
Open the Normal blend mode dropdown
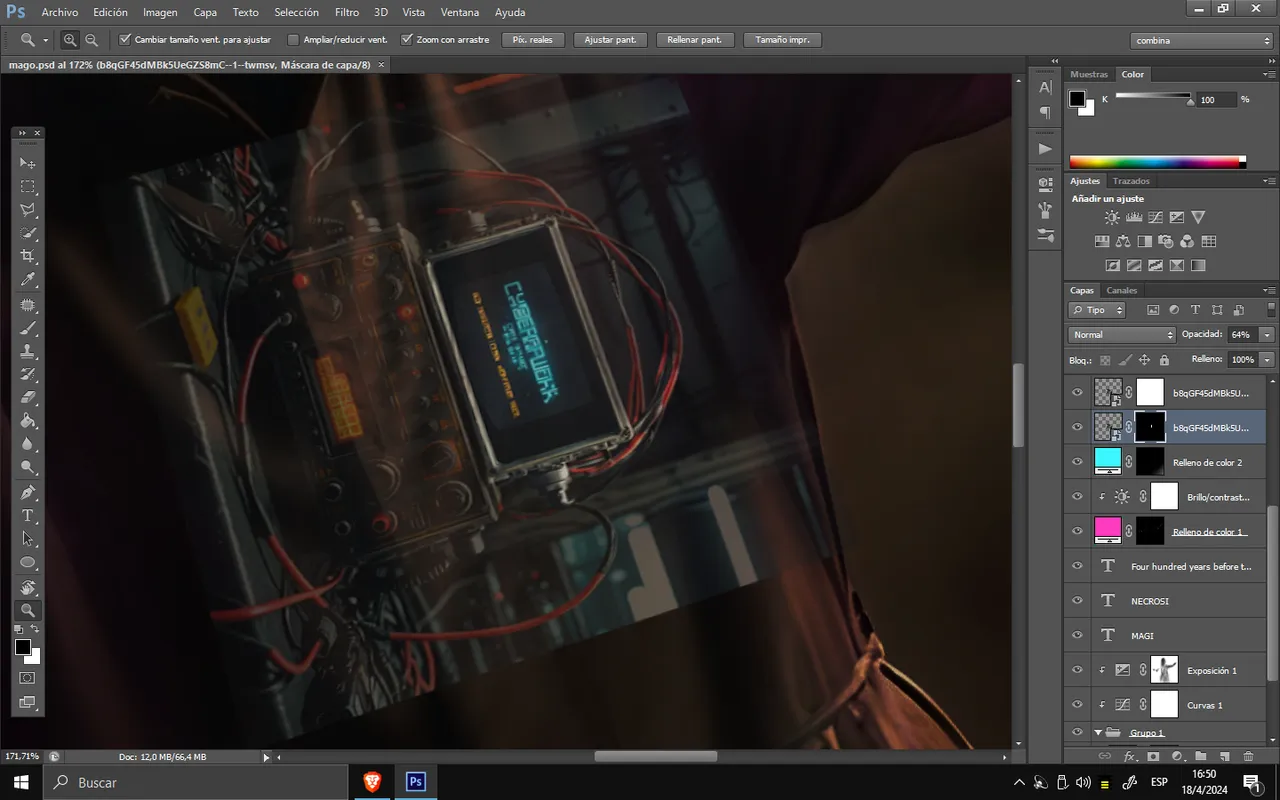(x=1122, y=334)
